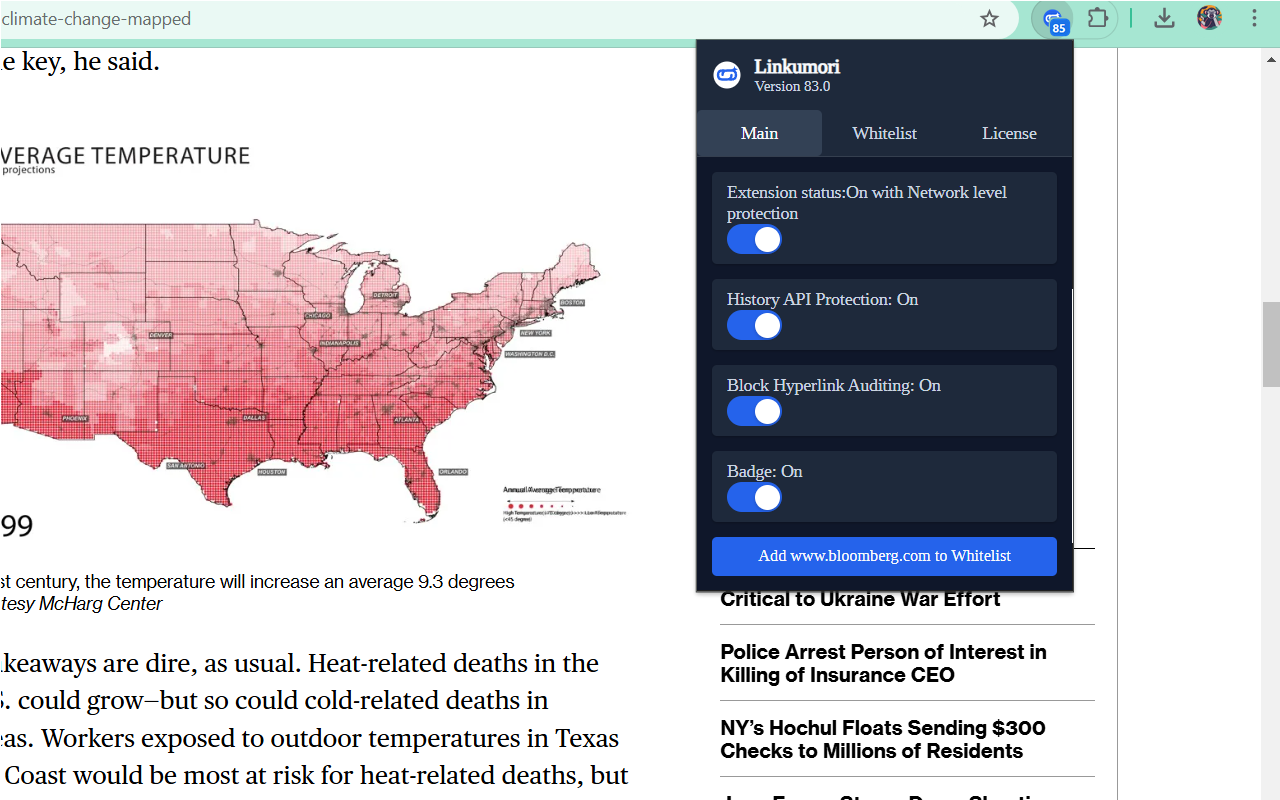Viewport: 1280px width, 800px height.
Task: Toggle Block Hyperlink Auditing off
Action: tap(754, 412)
